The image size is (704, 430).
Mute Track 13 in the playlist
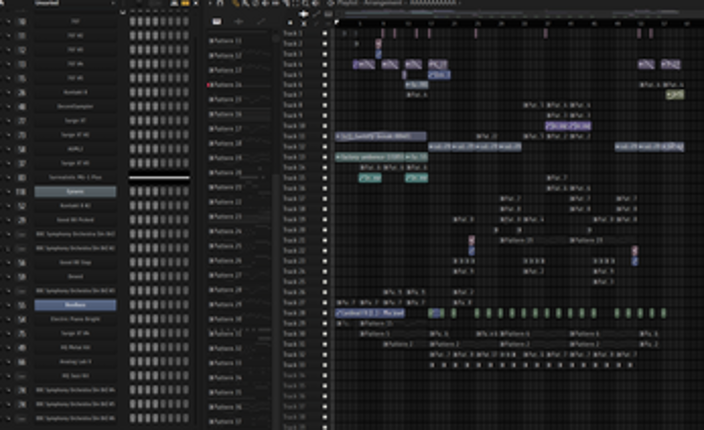(x=325, y=157)
